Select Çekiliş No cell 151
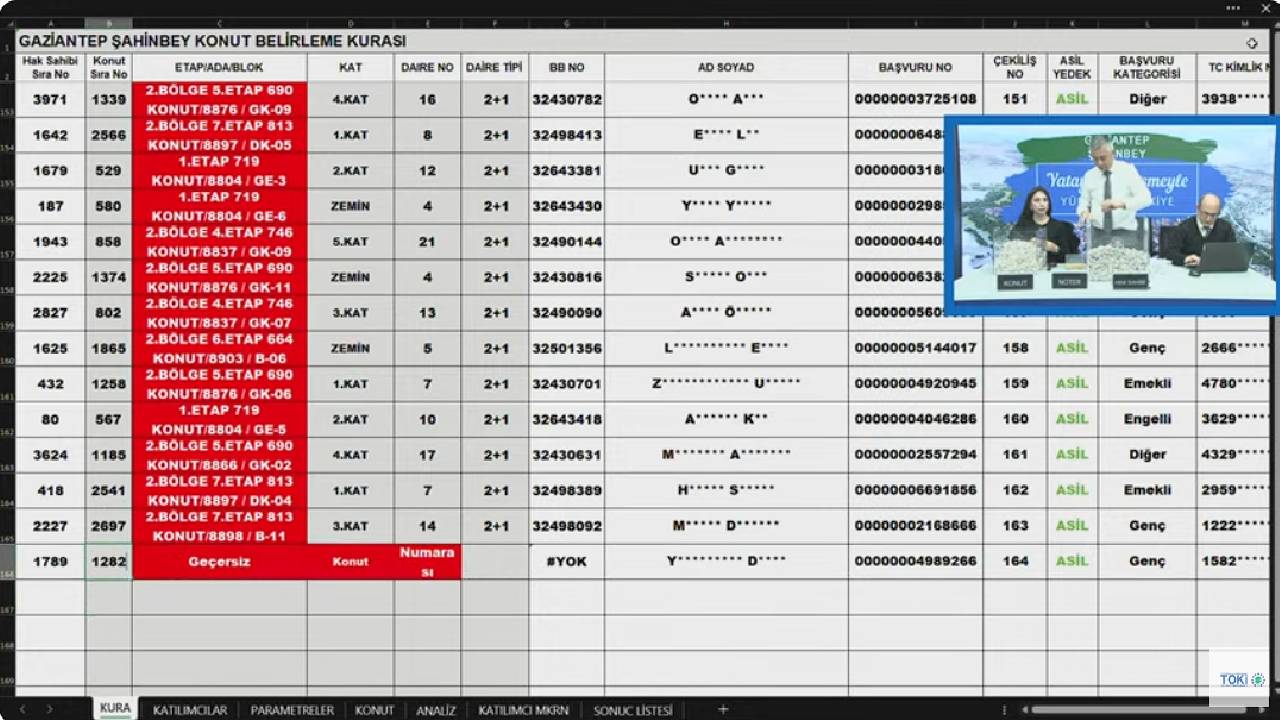Viewport: 1280px width, 720px height. click(x=1015, y=99)
